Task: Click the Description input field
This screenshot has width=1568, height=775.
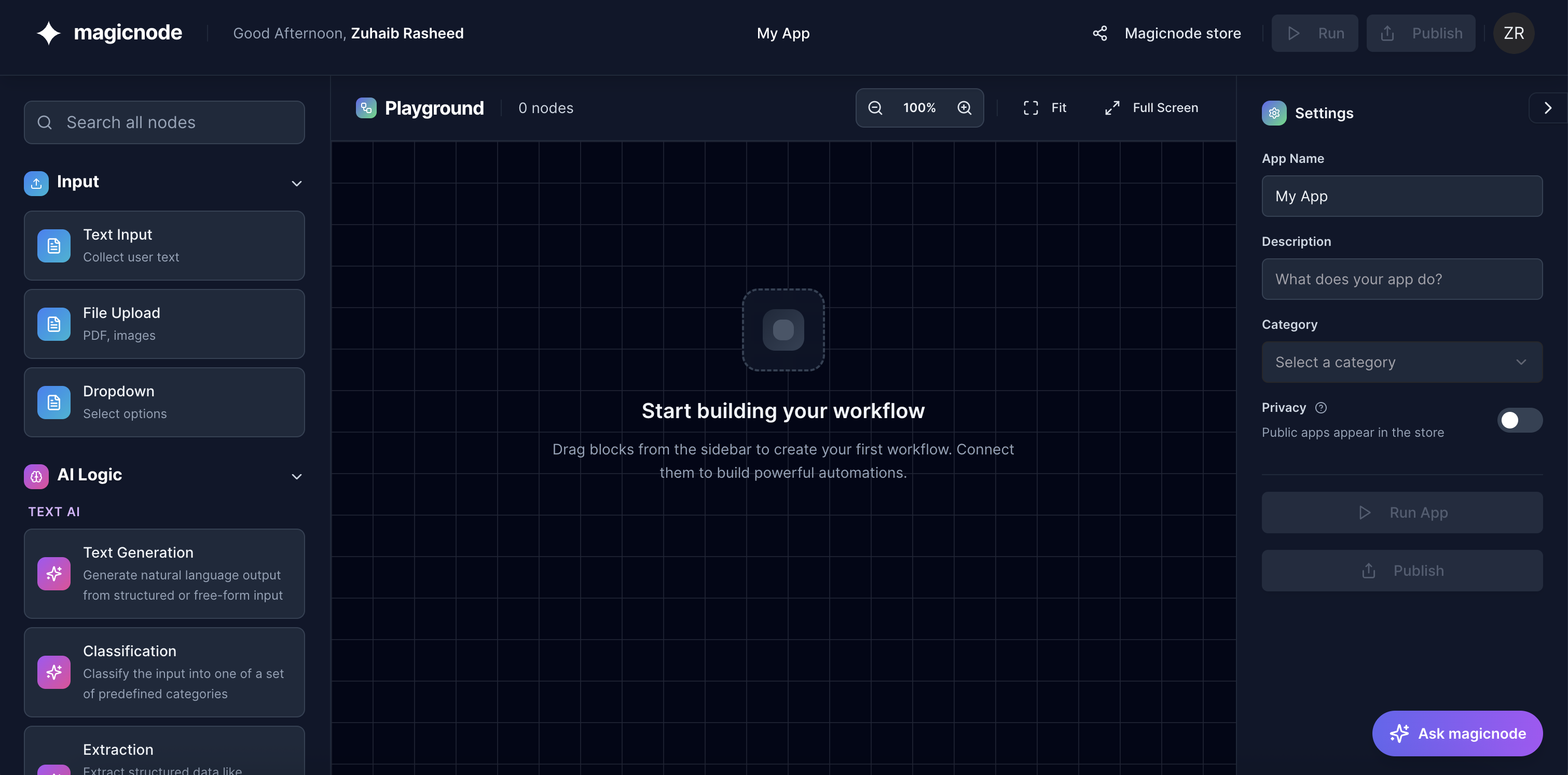Action: [x=1402, y=279]
